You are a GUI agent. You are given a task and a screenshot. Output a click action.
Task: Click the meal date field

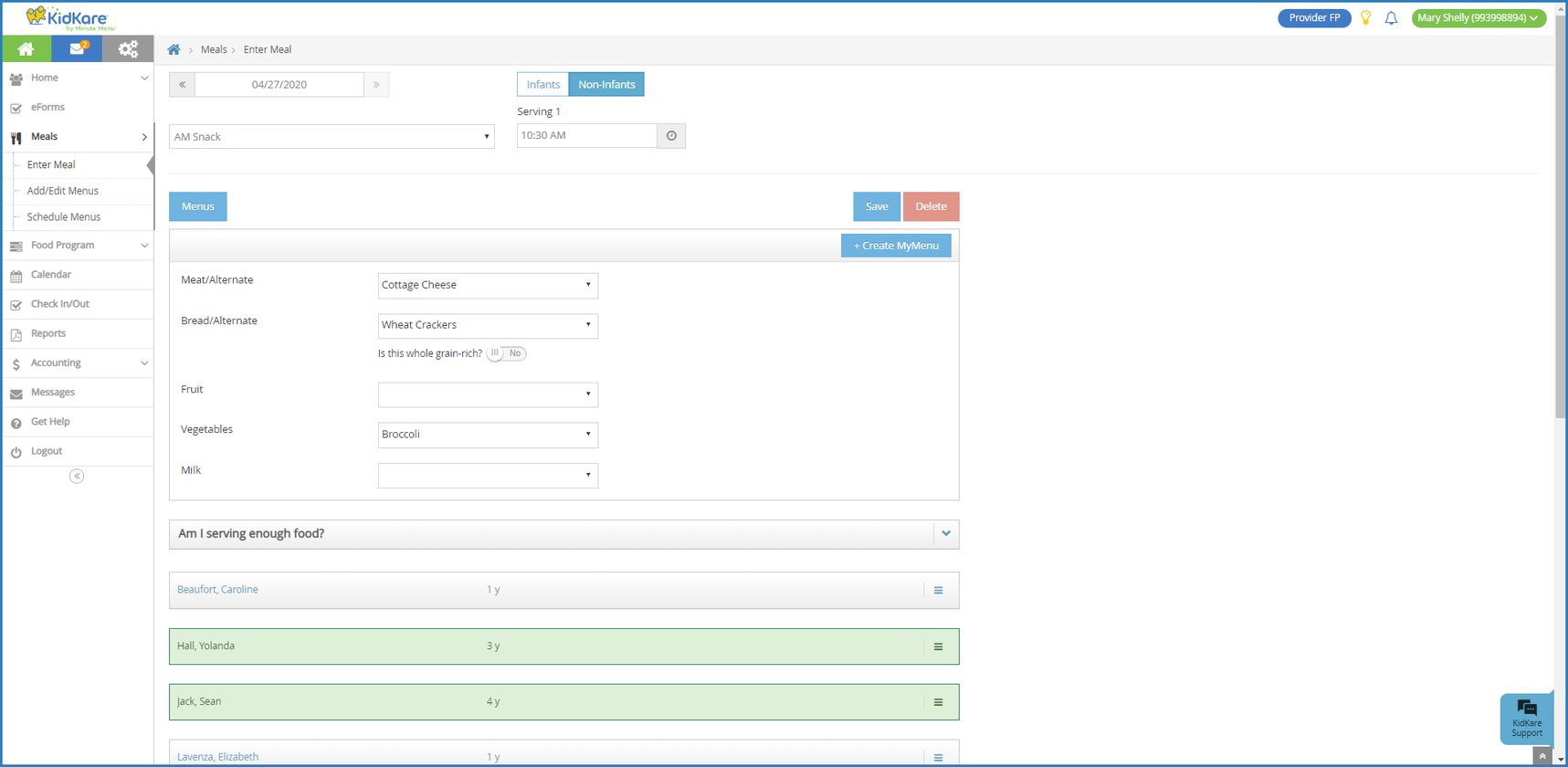click(279, 85)
